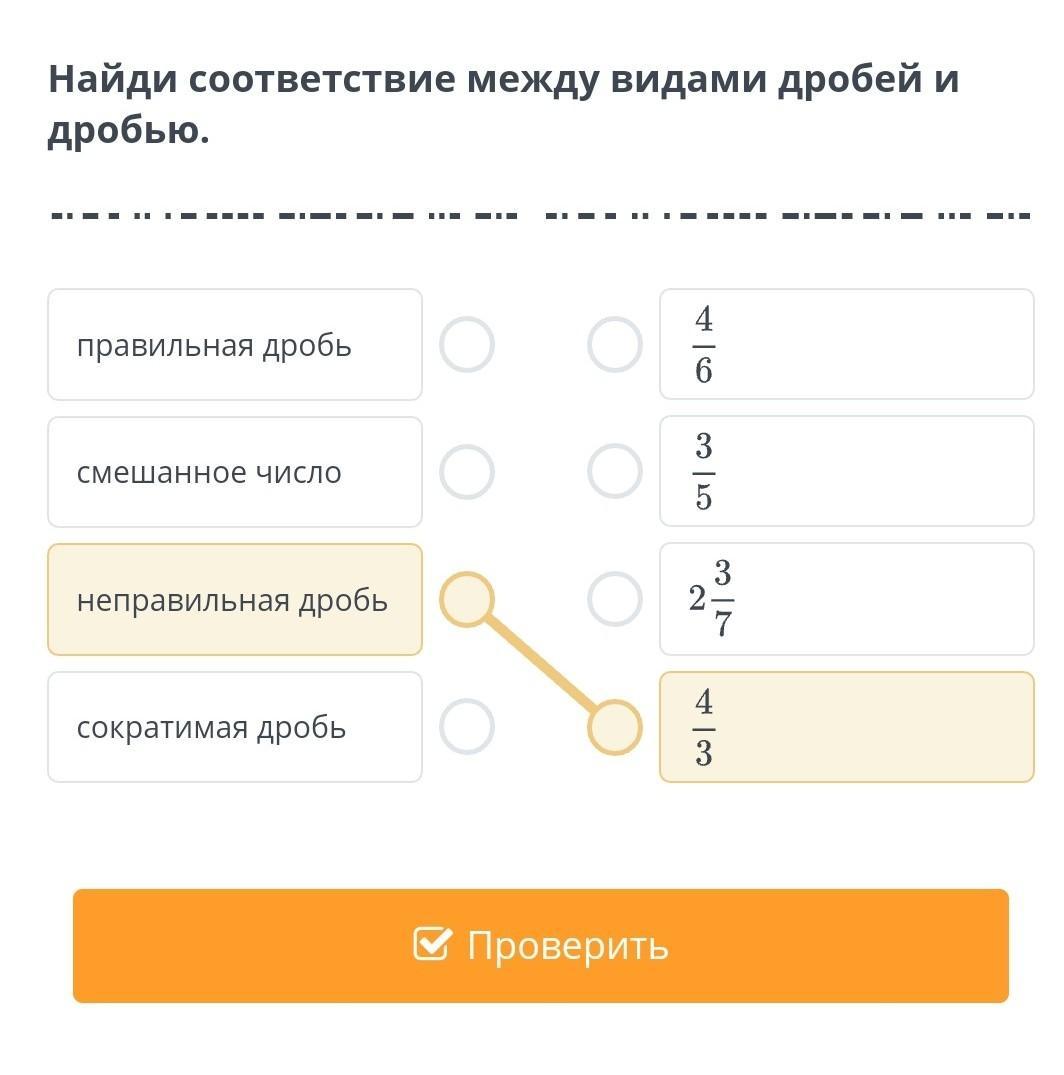This screenshot has width=1064, height=1075.
Task: Select the 'смешанное число' card
Action: pyautogui.click(x=235, y=472)
